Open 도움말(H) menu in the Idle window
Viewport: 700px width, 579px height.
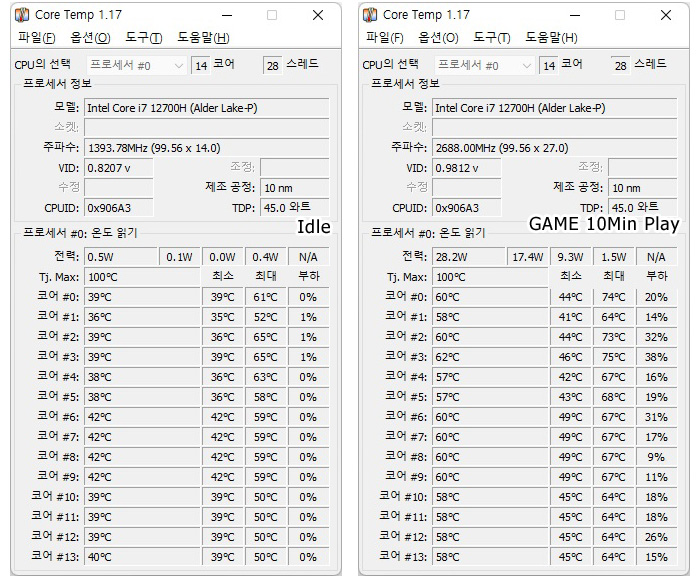(x=203, y=37)
